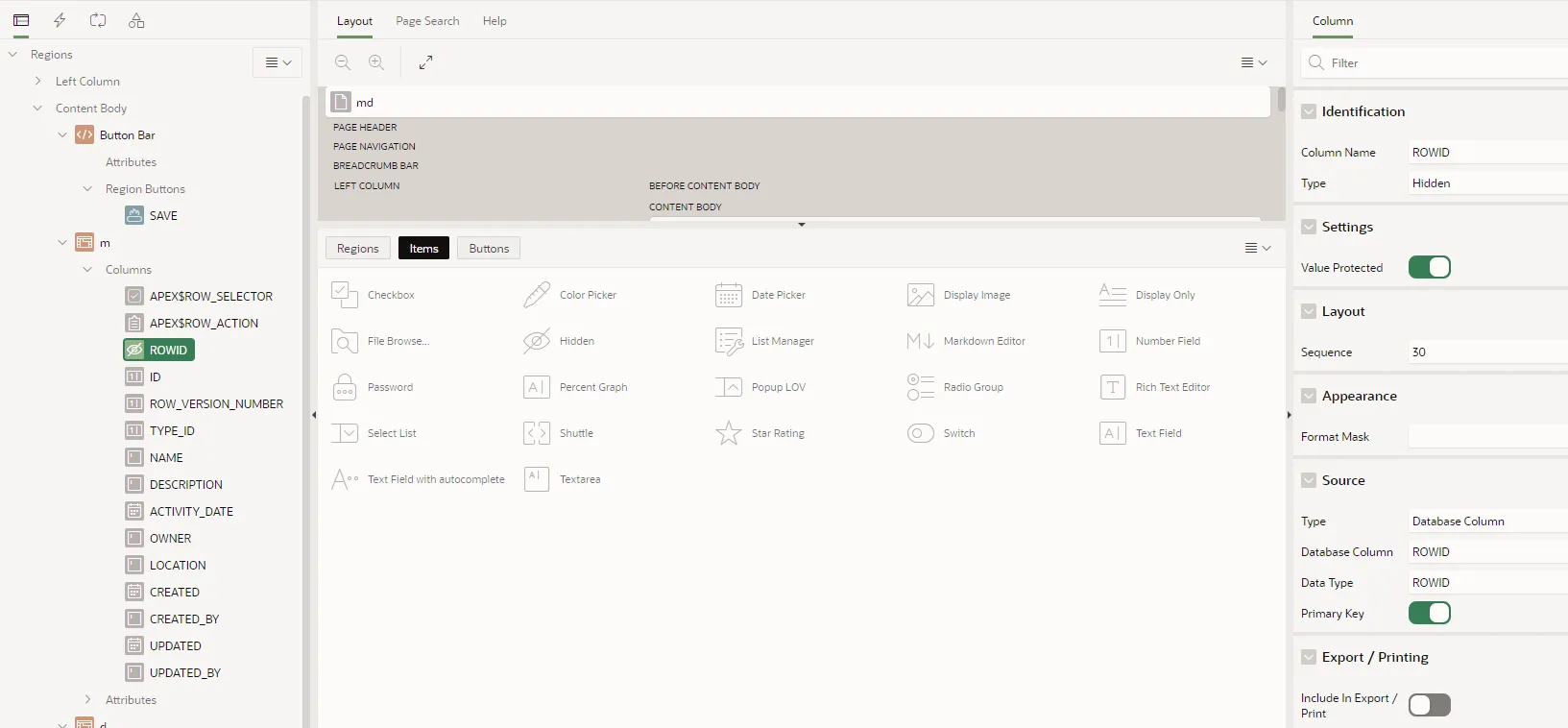Open the layout pane options menu
This screenshot has height=728, width=1568.
1254,62
